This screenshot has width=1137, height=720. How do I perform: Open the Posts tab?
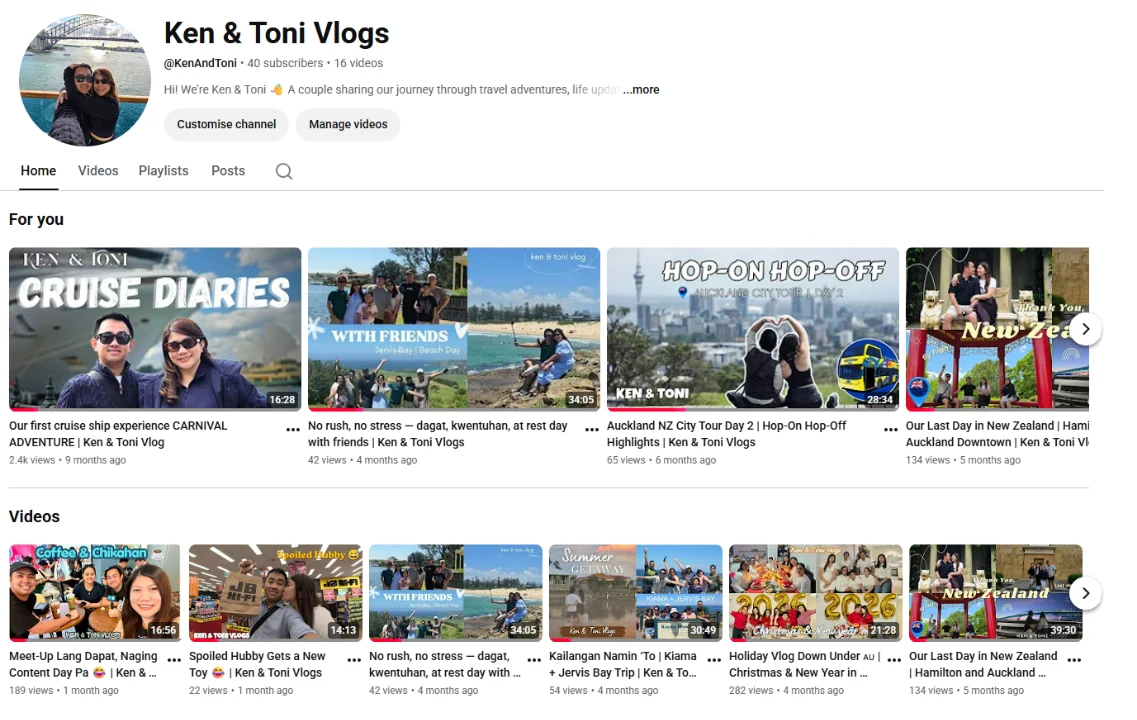(228, 171)
